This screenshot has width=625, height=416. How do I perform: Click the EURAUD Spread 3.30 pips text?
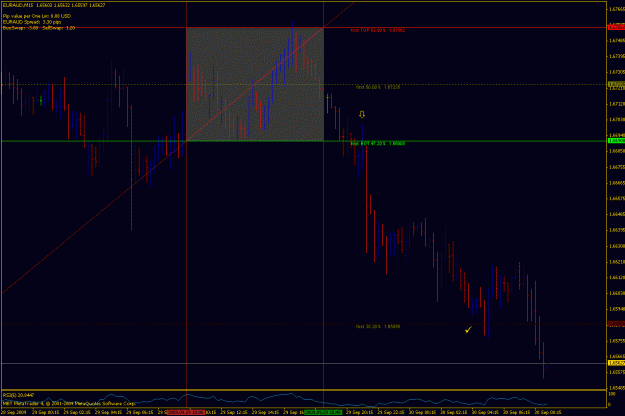[x=32, y=22]
